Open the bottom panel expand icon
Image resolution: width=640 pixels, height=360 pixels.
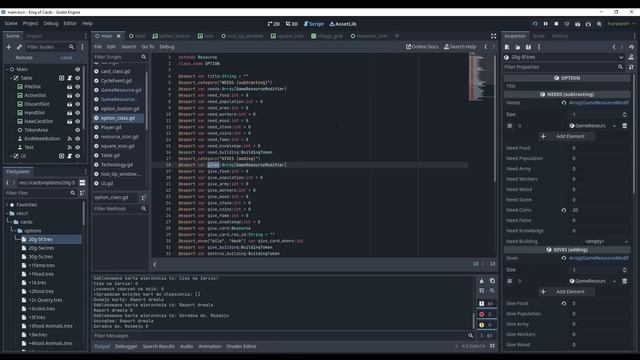tap(492, 346)
